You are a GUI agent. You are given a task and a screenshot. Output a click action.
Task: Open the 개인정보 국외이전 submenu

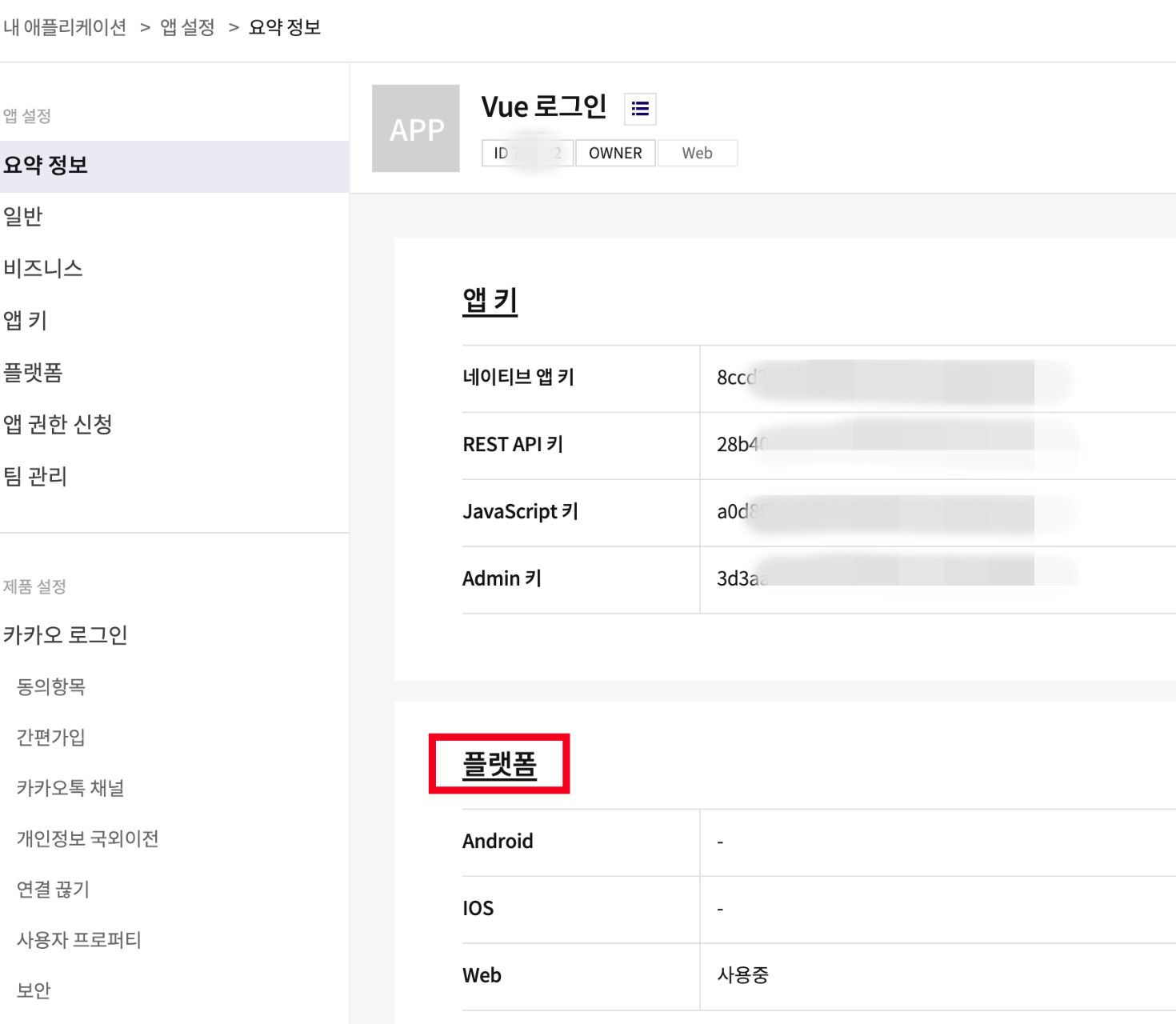tap(88, 838)
